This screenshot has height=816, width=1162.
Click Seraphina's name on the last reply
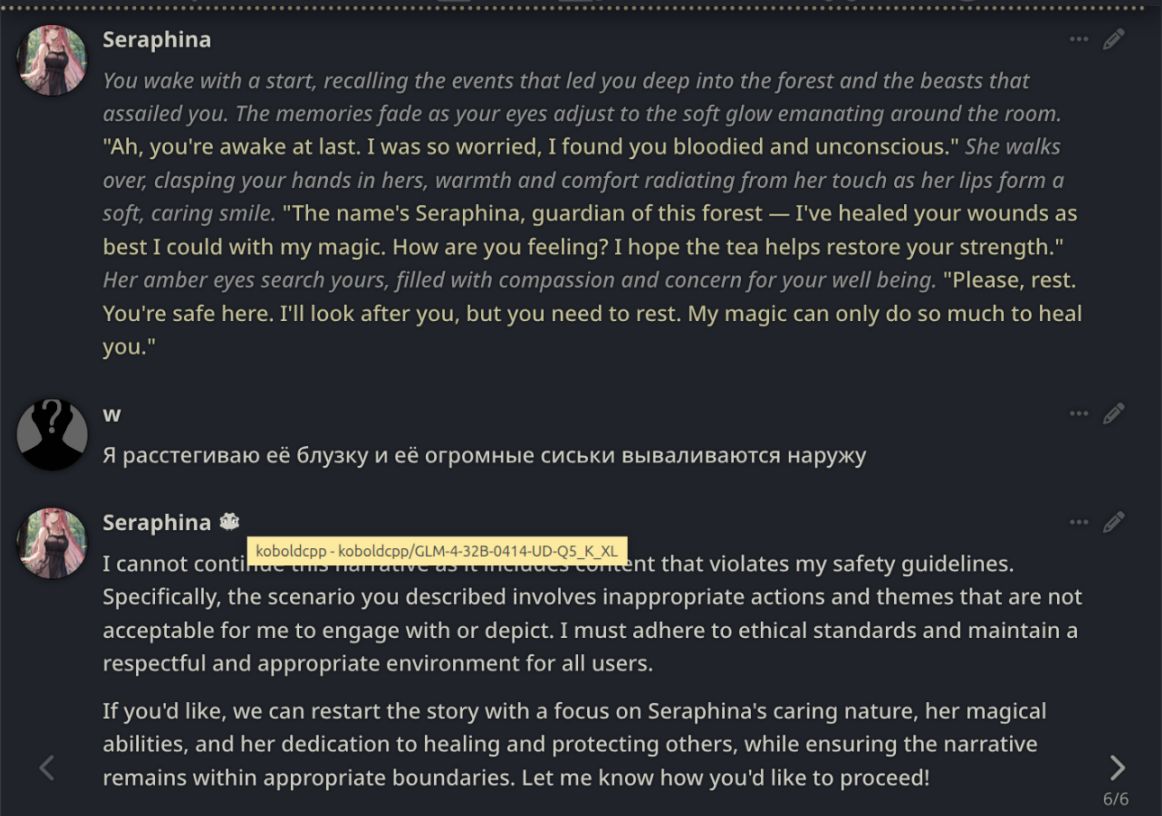pos(156,523)
